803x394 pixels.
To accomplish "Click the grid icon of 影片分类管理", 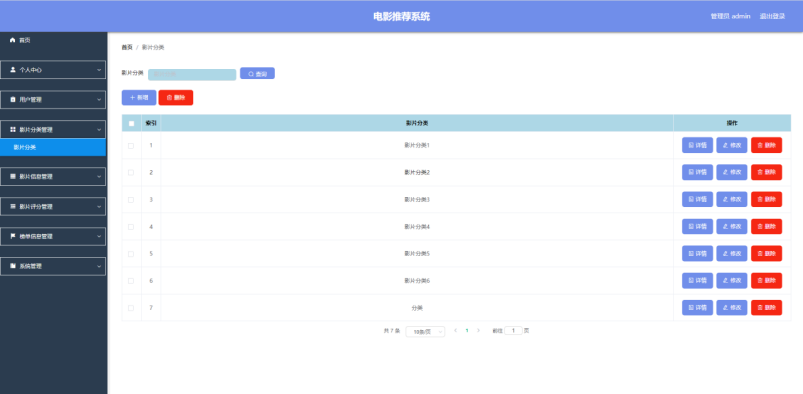I will tap(13, 130).
